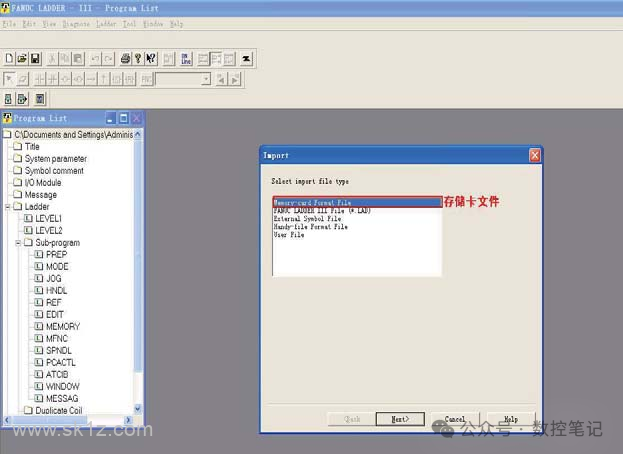Open the View menu
The width and height of the screenshot is (623, 454).
(x=49, y=24)
